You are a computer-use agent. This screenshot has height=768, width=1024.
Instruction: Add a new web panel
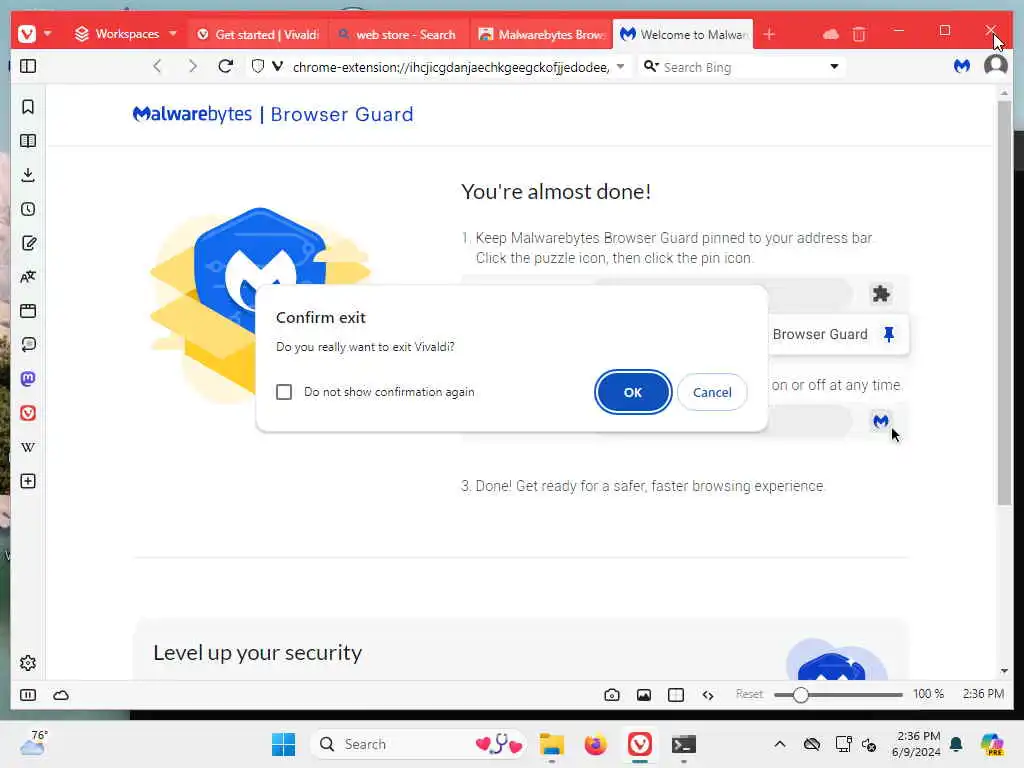point(28,481)
